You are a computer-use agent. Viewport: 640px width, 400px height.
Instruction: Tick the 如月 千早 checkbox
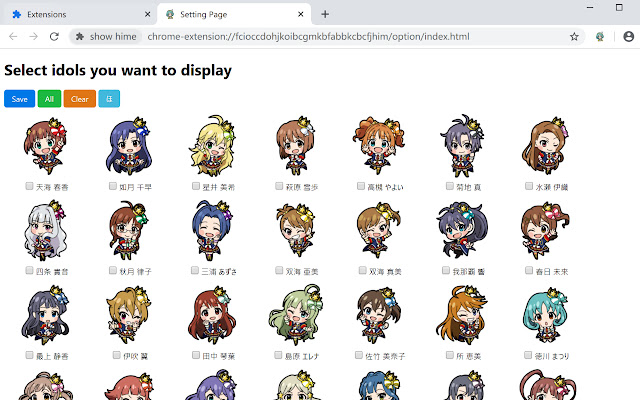coord(113,186)
